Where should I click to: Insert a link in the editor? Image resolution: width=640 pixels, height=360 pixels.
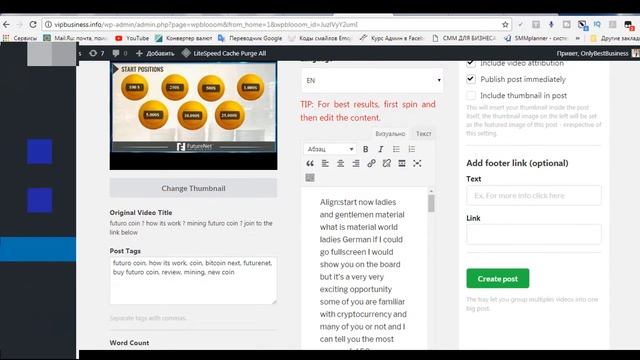point(371,164)
